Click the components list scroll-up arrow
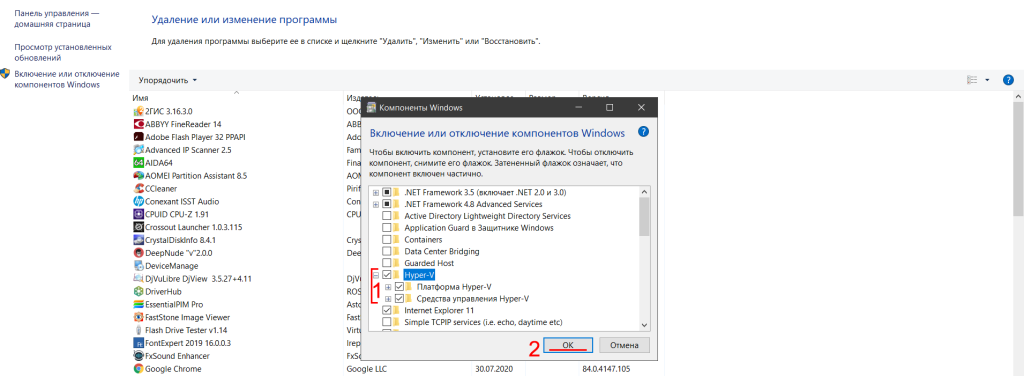This screenshot has width=1024, height=376. (645, 192)
